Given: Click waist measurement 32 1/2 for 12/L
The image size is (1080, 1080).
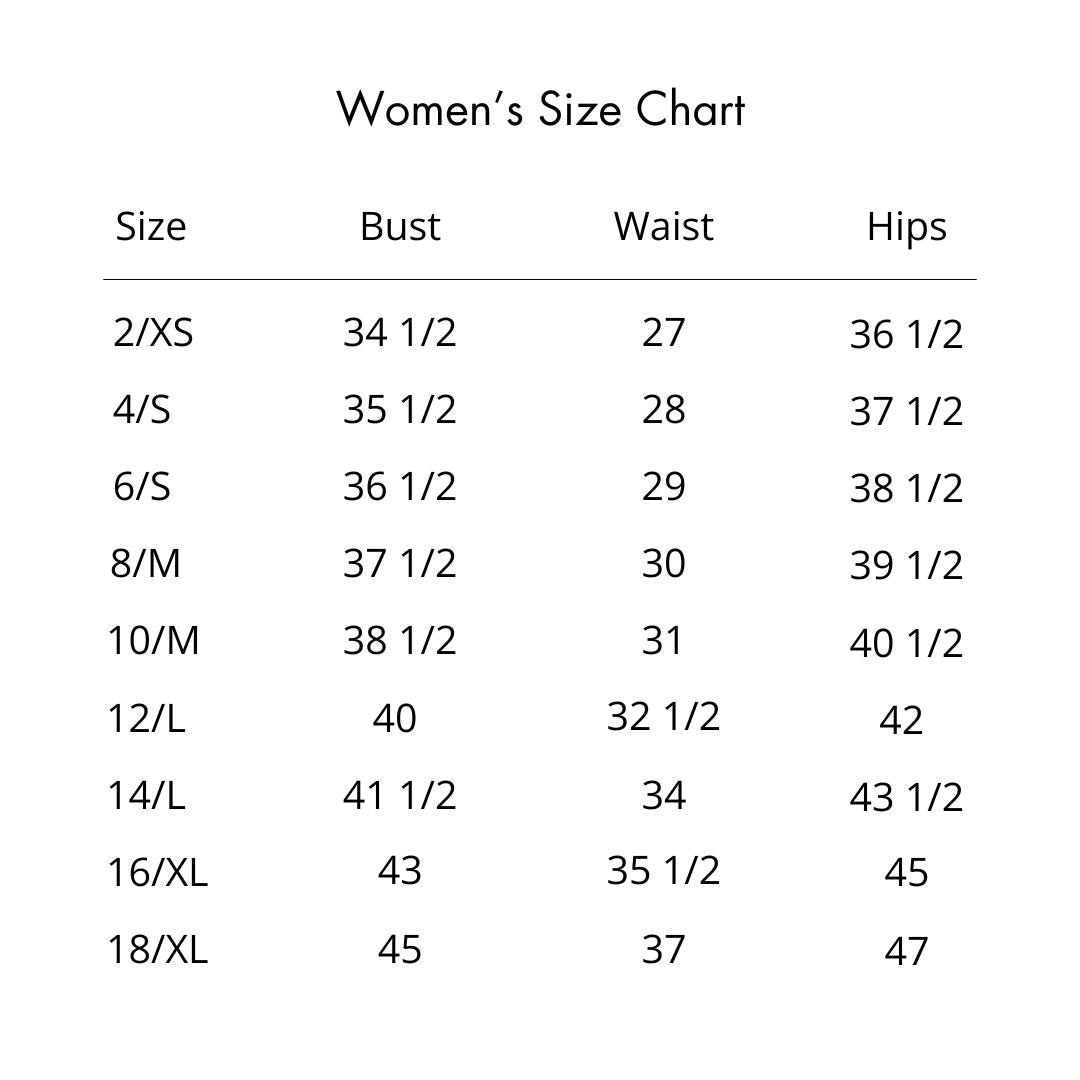Looking at the screenshot, I should (663, 716).
